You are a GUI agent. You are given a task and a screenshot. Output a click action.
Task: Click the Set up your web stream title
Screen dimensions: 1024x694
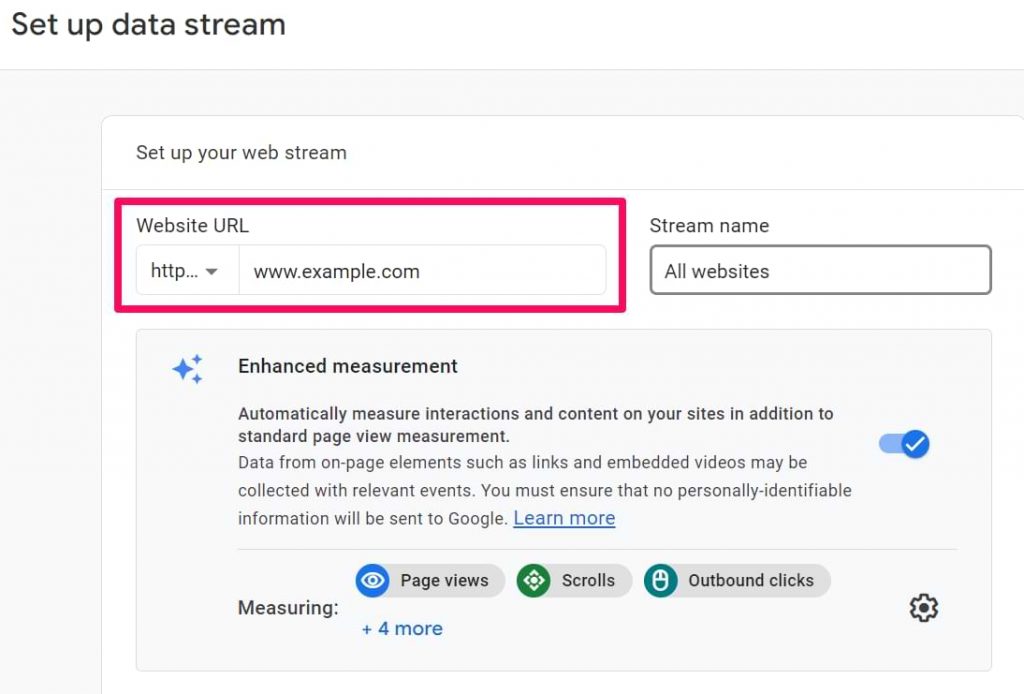pos(241,152)
